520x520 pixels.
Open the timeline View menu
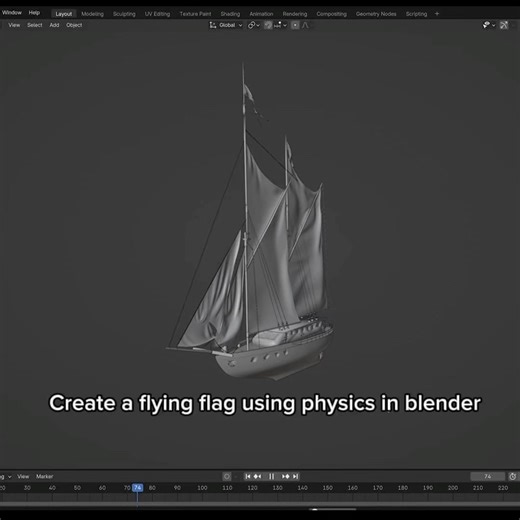23,476
